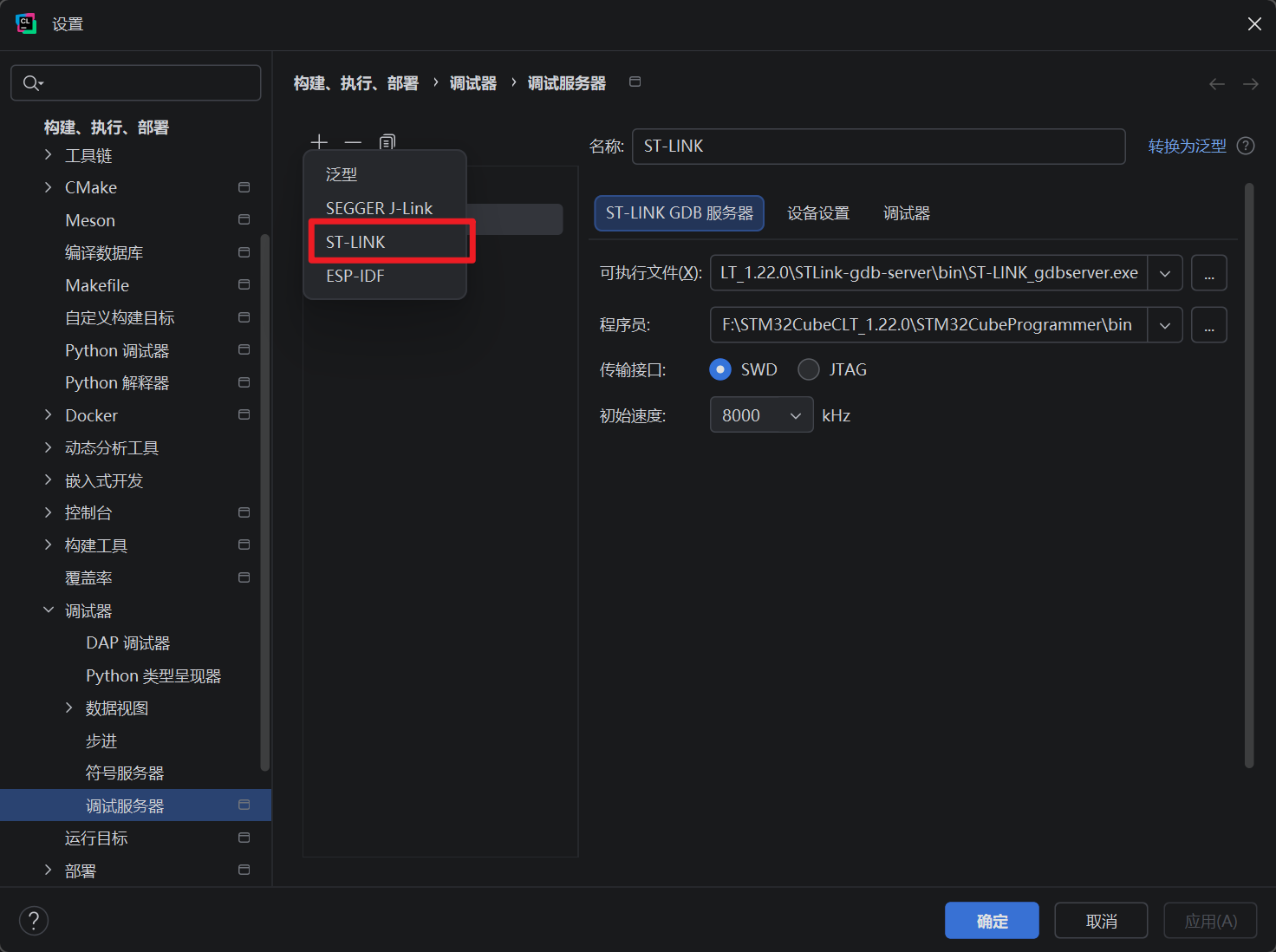The height and width of the screenshot is (952, 1276).
Task: Browse for the 可执行文件 with the ... button
Action: [1209, 273]
